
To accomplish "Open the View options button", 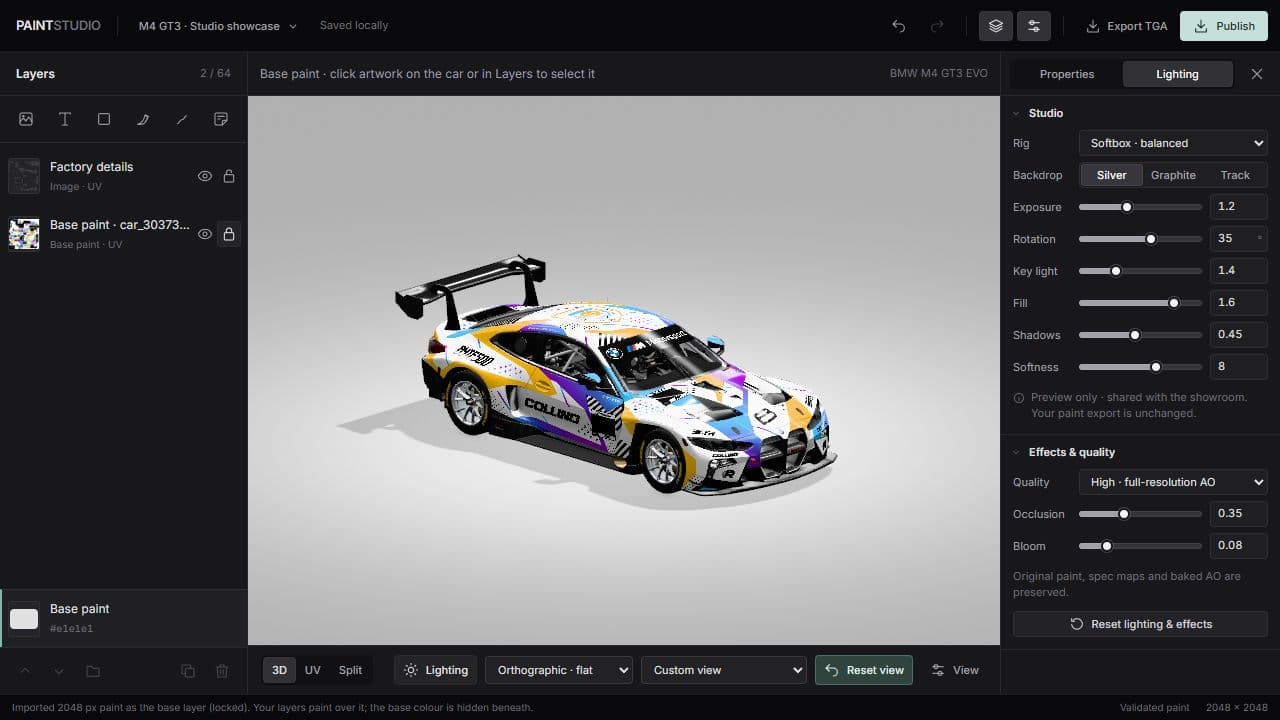I will click(955, 670).
